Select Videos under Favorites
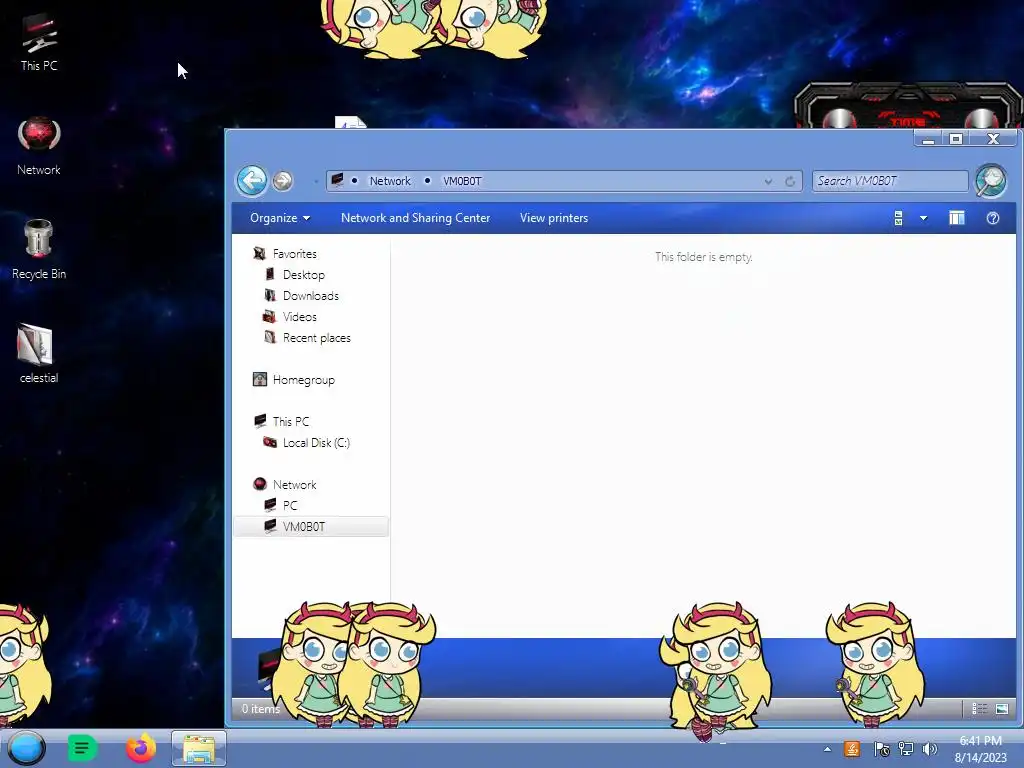 tap(300, 317)
